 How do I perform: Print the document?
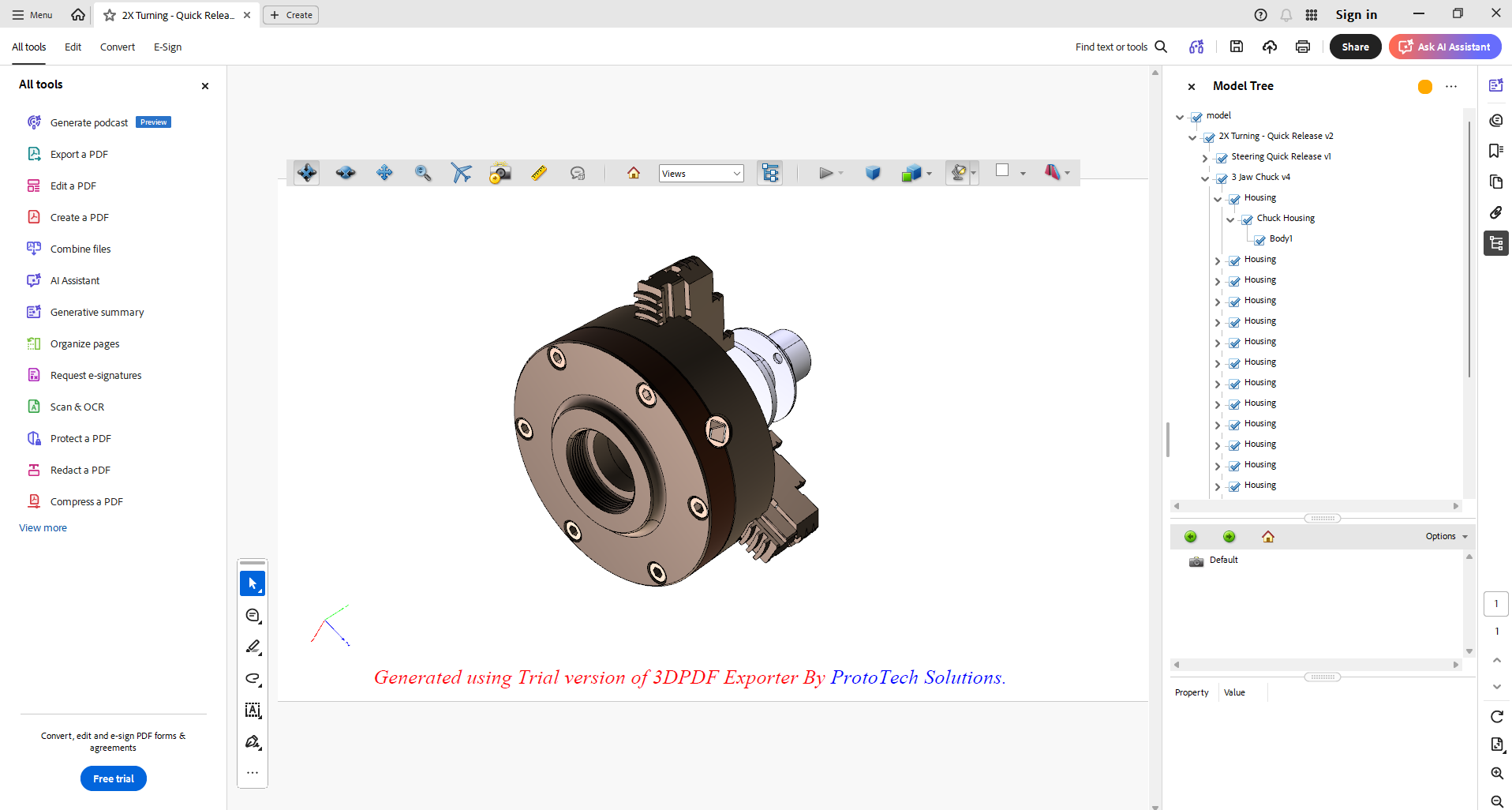click(1303, 47)
